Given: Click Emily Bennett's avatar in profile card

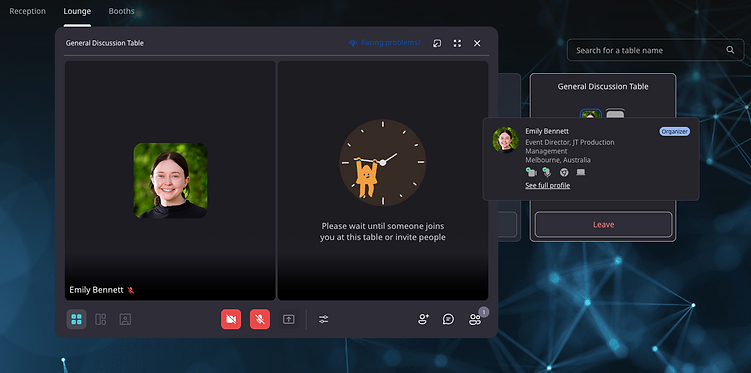Looking at the screenshot, I should coord(505,140).
